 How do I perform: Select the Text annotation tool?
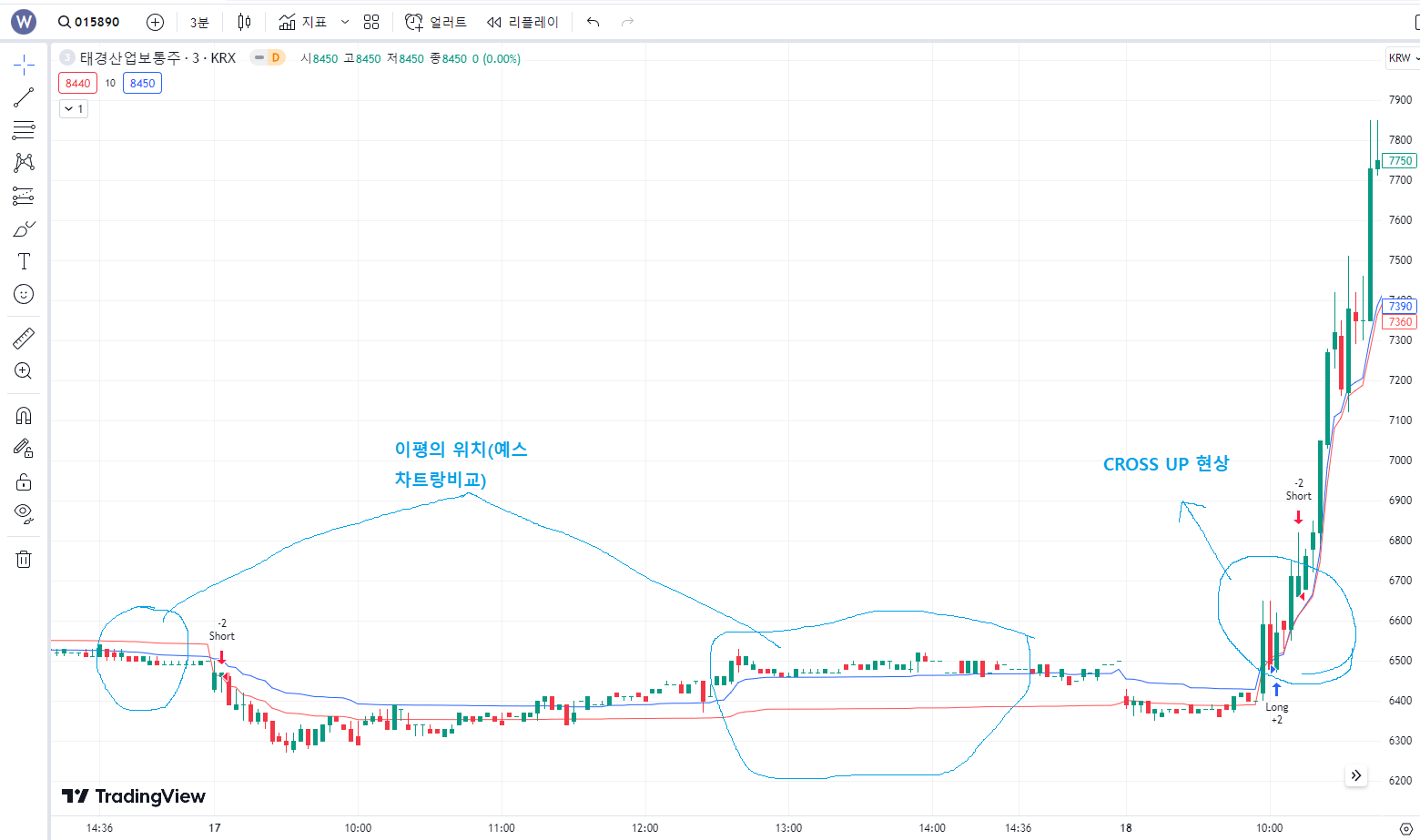click(x=24, y=262)
